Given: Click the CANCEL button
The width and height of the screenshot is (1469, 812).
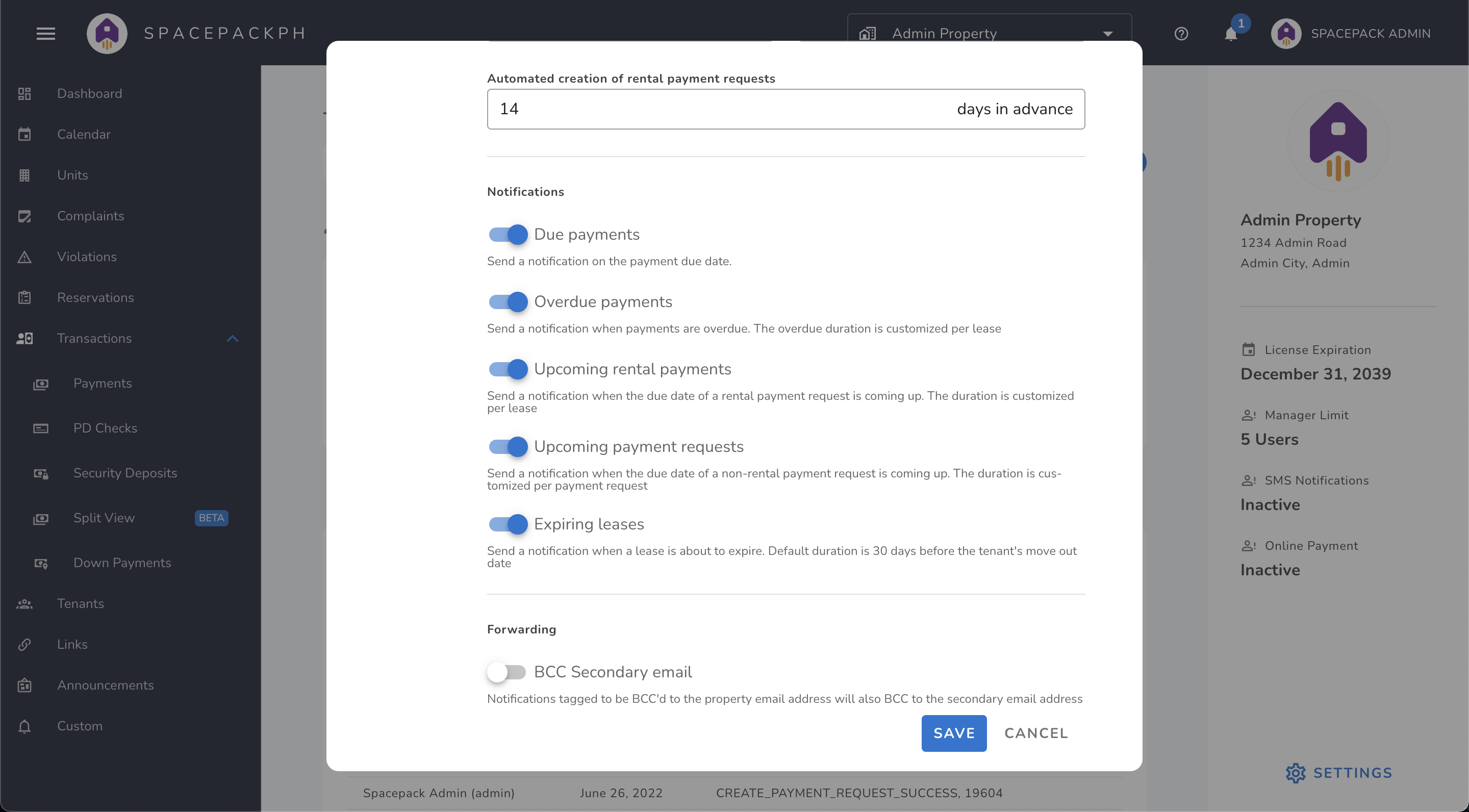Looking at the screenshot, I should coord(1036,733).
